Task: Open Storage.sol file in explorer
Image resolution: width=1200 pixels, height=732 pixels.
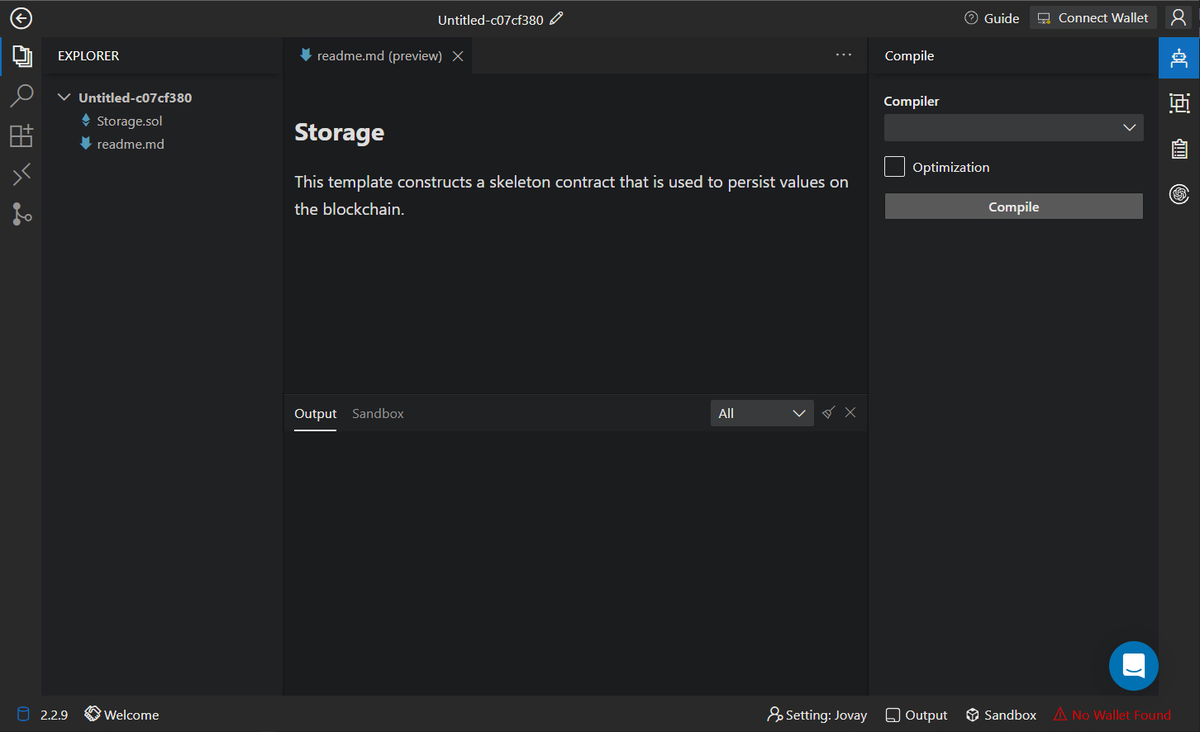Action: (129, 121)
